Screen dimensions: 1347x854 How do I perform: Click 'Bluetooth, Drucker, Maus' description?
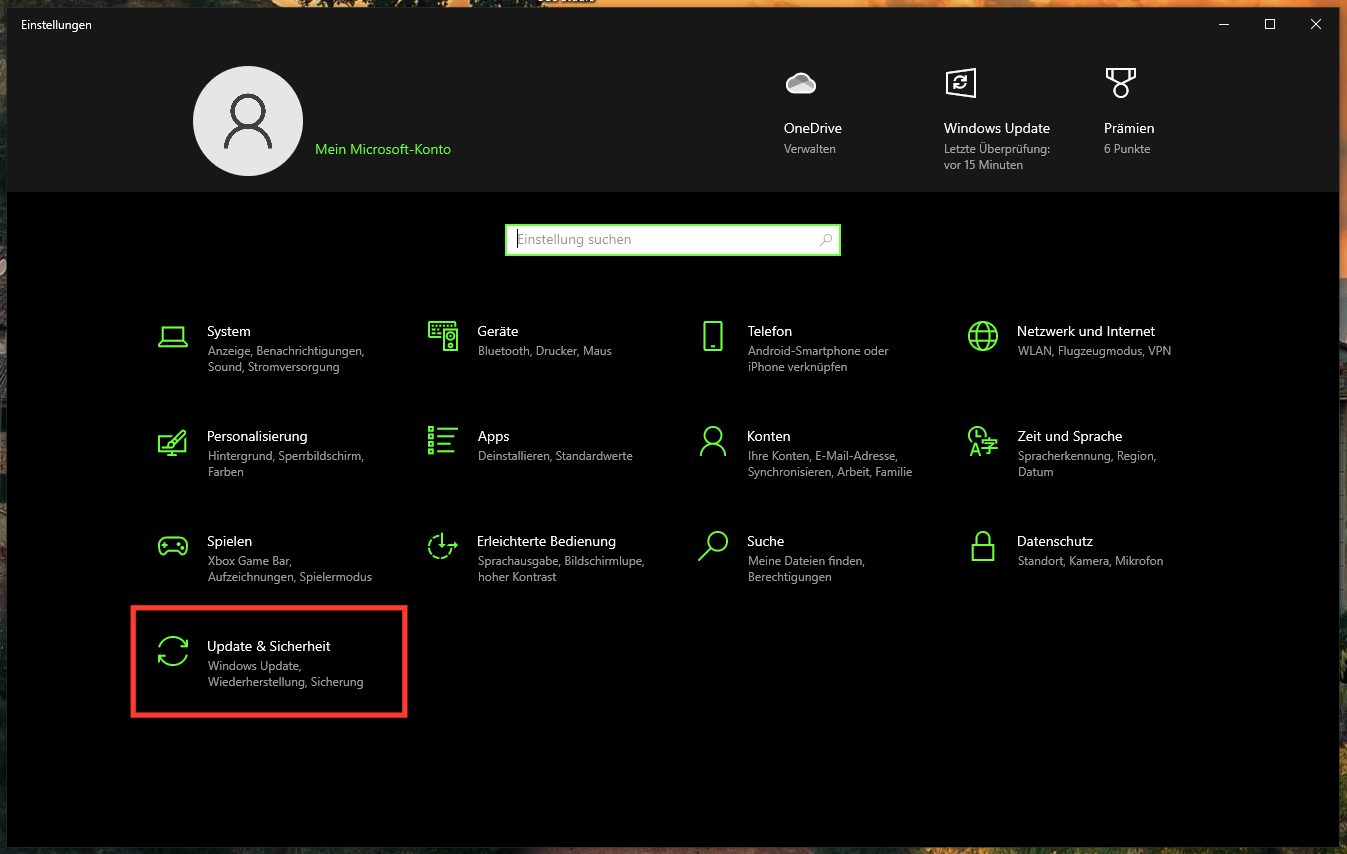click(x=545, y=351)
